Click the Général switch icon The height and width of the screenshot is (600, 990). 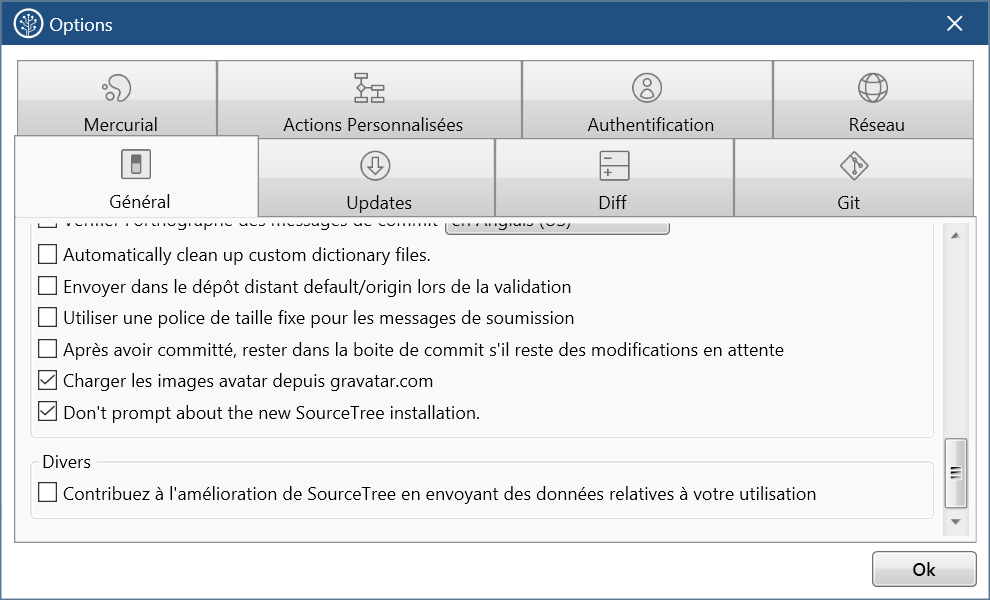click(x=136, y=164)
